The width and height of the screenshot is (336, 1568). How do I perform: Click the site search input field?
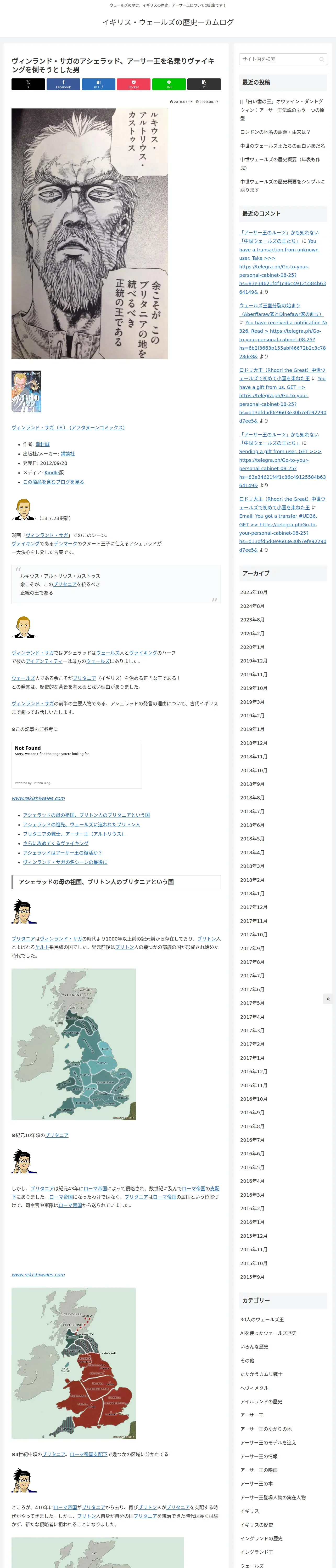283,59
